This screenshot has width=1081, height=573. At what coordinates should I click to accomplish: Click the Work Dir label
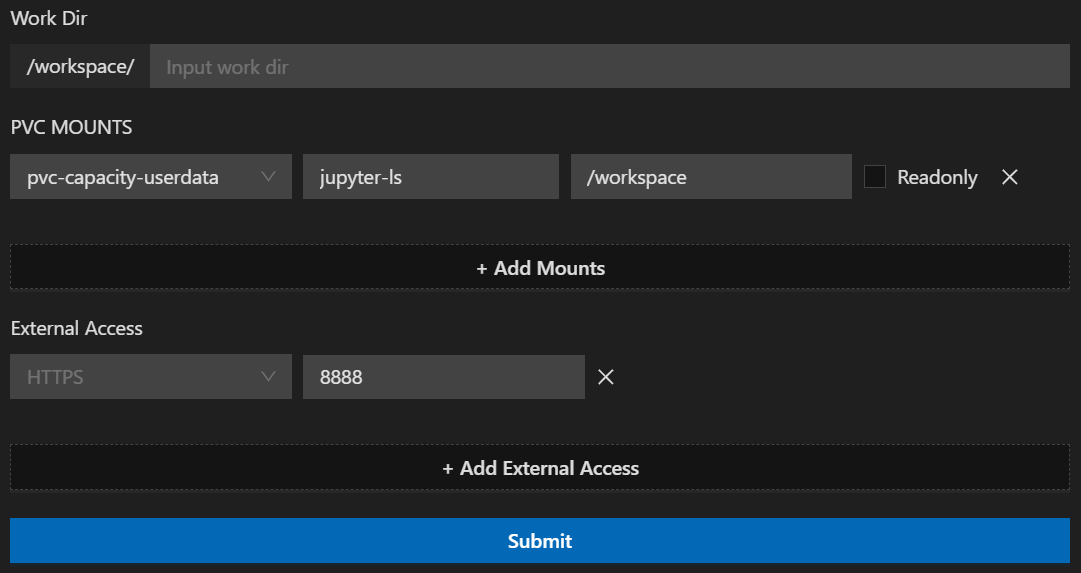click(x=48, y=19)
